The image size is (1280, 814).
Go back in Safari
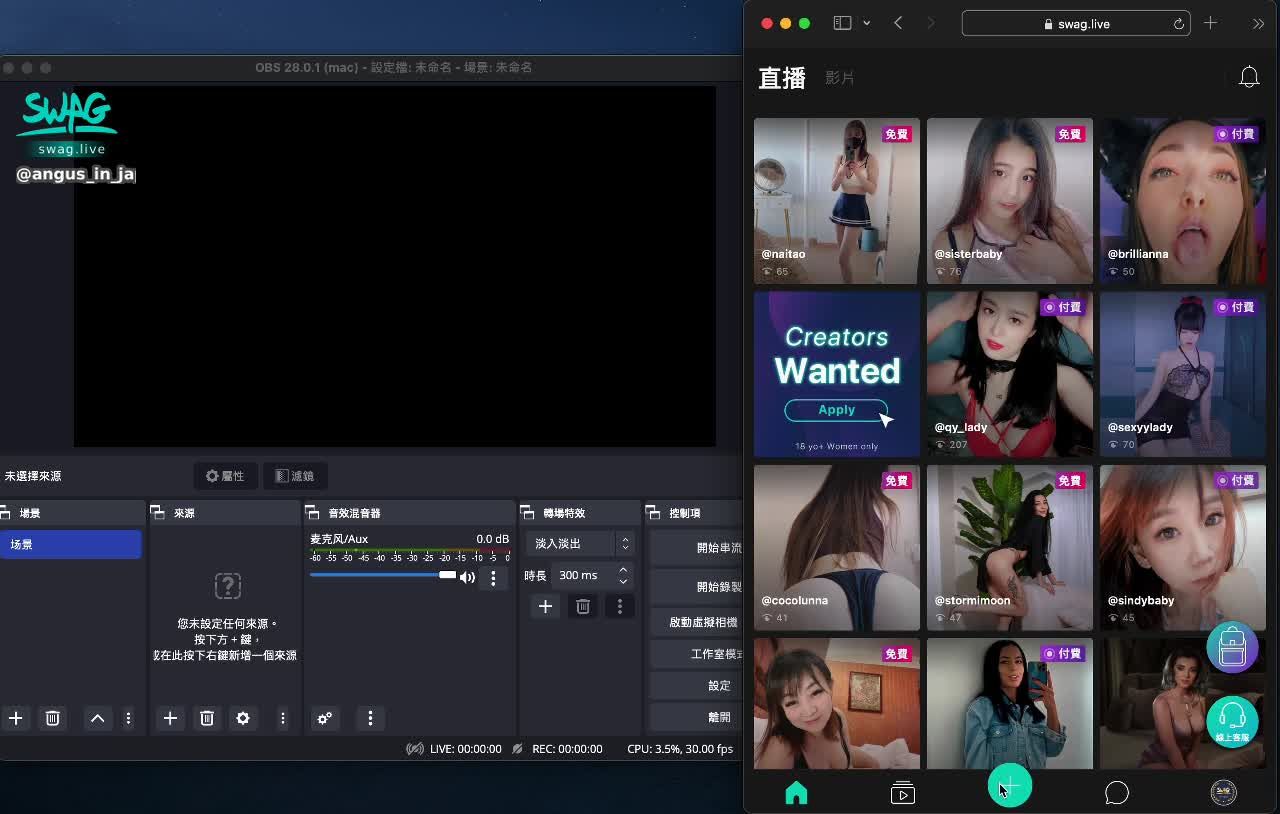click(x=898, y=23)
